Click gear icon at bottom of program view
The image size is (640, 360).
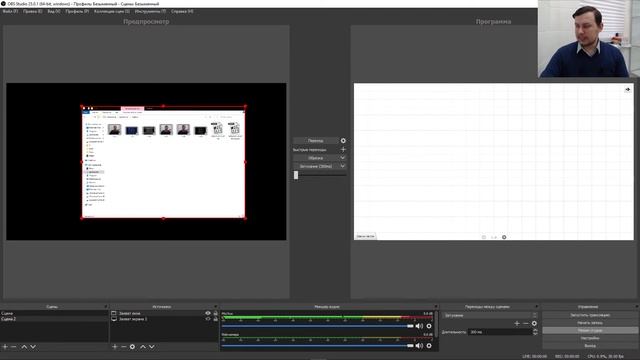tap(504, 237)
